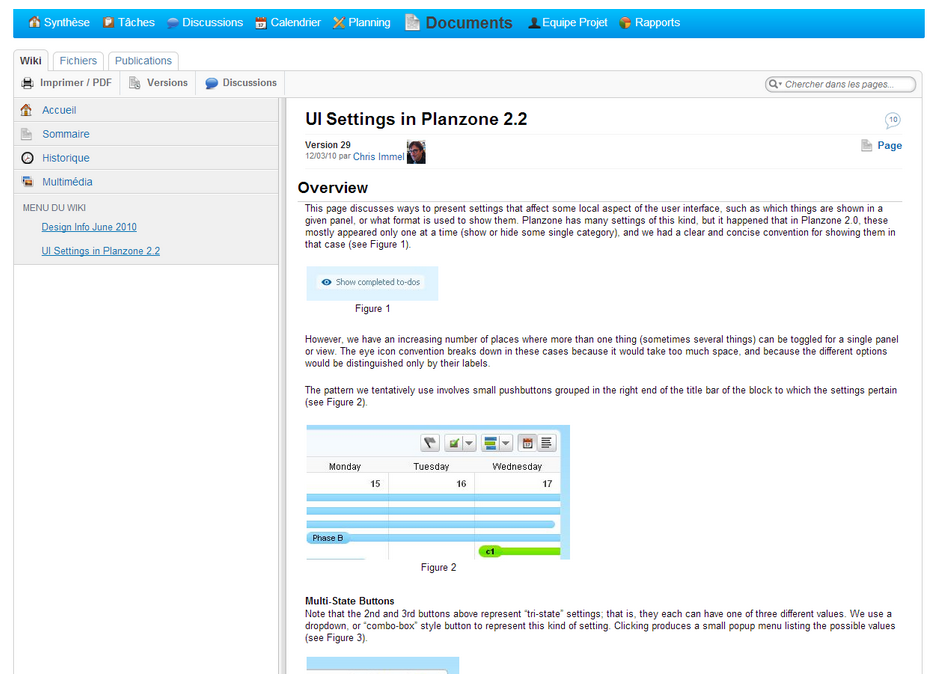Switch to the Fichiers tab
The image size is (930, 678).
[78, 61]
